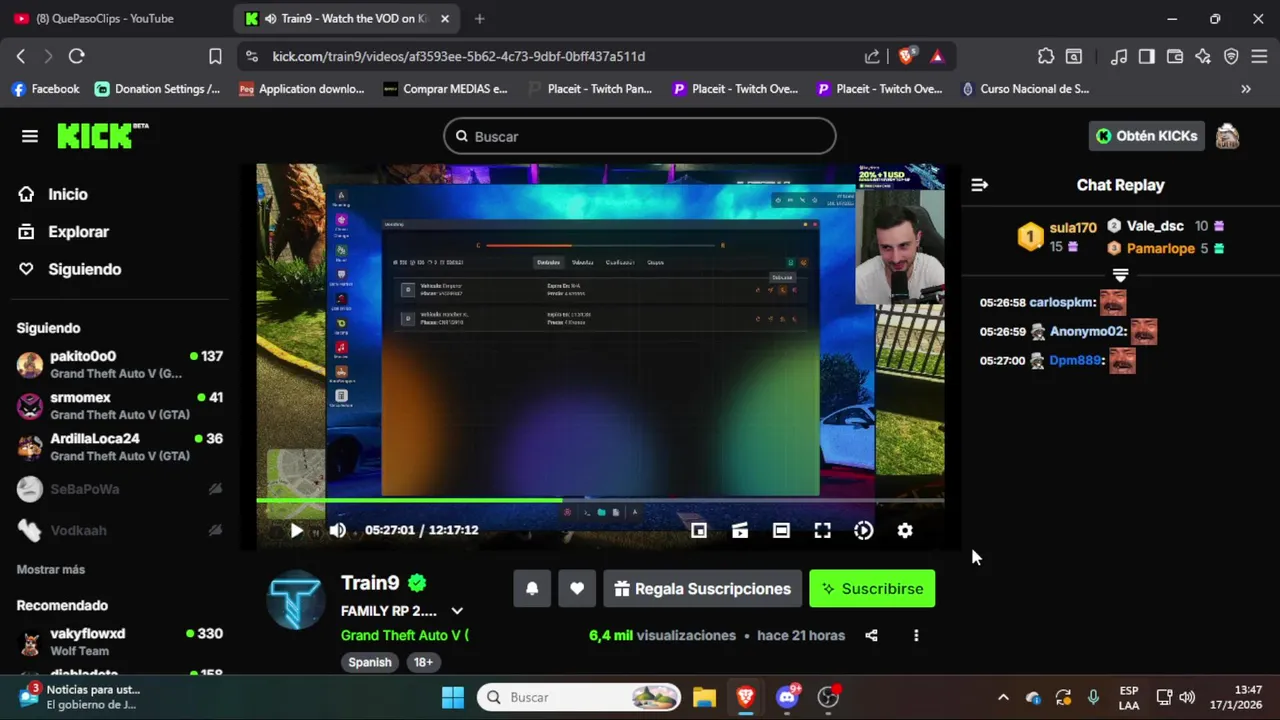Click Regala Suscripciones button

[703, 589]
